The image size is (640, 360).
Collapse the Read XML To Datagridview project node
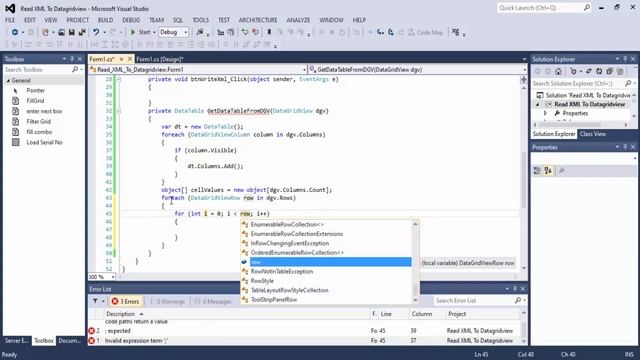(538, 104)
